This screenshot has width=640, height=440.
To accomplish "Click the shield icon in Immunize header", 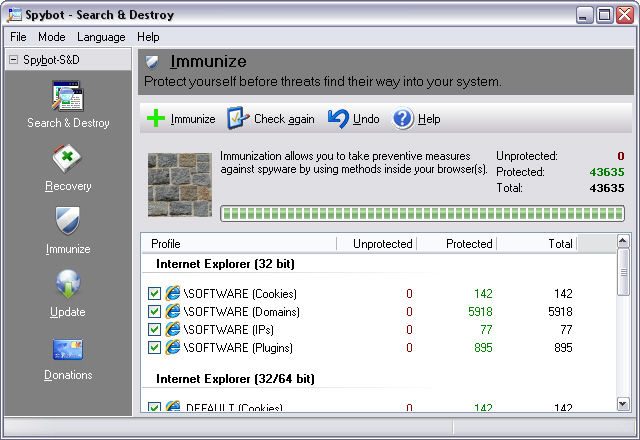I will (152, 62).
